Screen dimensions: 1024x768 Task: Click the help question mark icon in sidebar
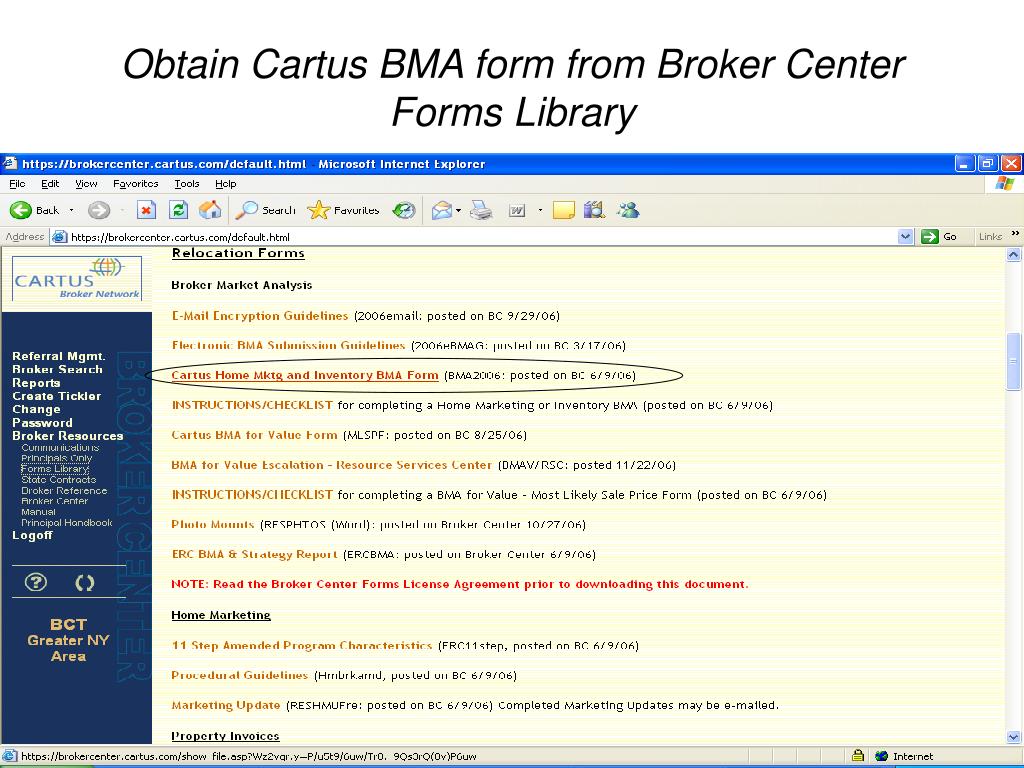pos(35,582)
